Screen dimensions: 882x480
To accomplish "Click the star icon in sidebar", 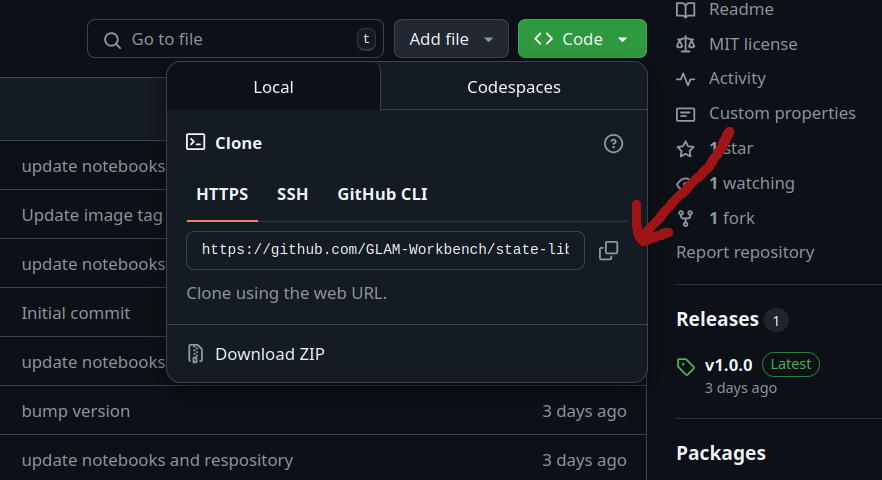I will tap(685, 149).
